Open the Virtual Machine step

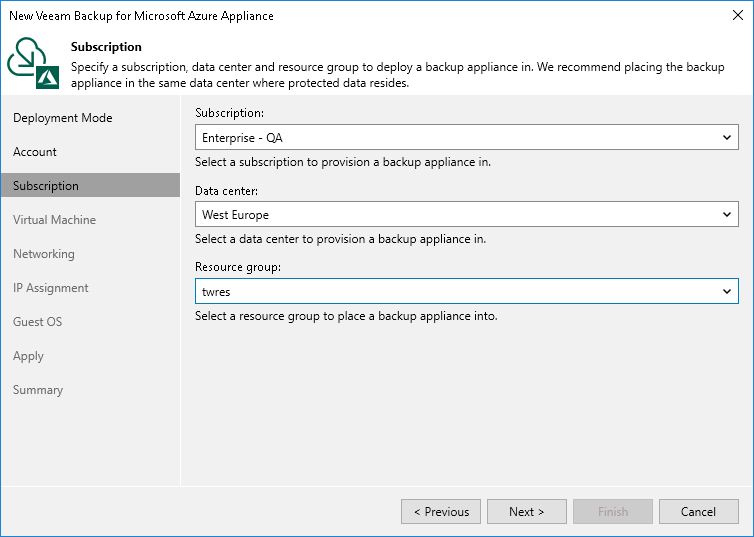[x=54, y=220]
